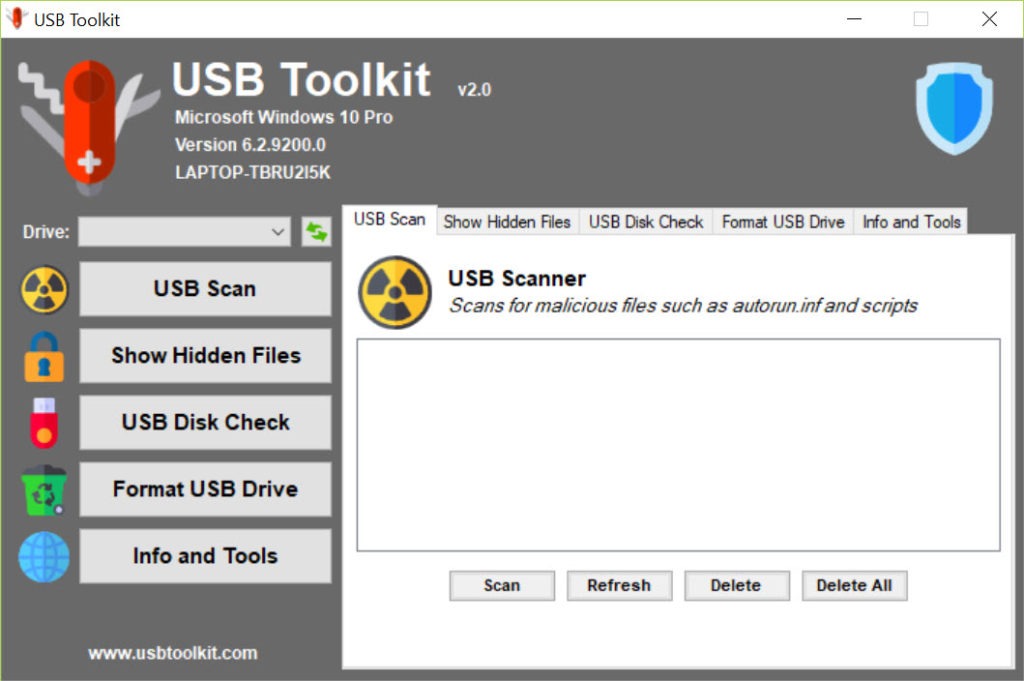Click the green recycle bin icon
The image size is (1024, 681).
[x=44, y=490]
